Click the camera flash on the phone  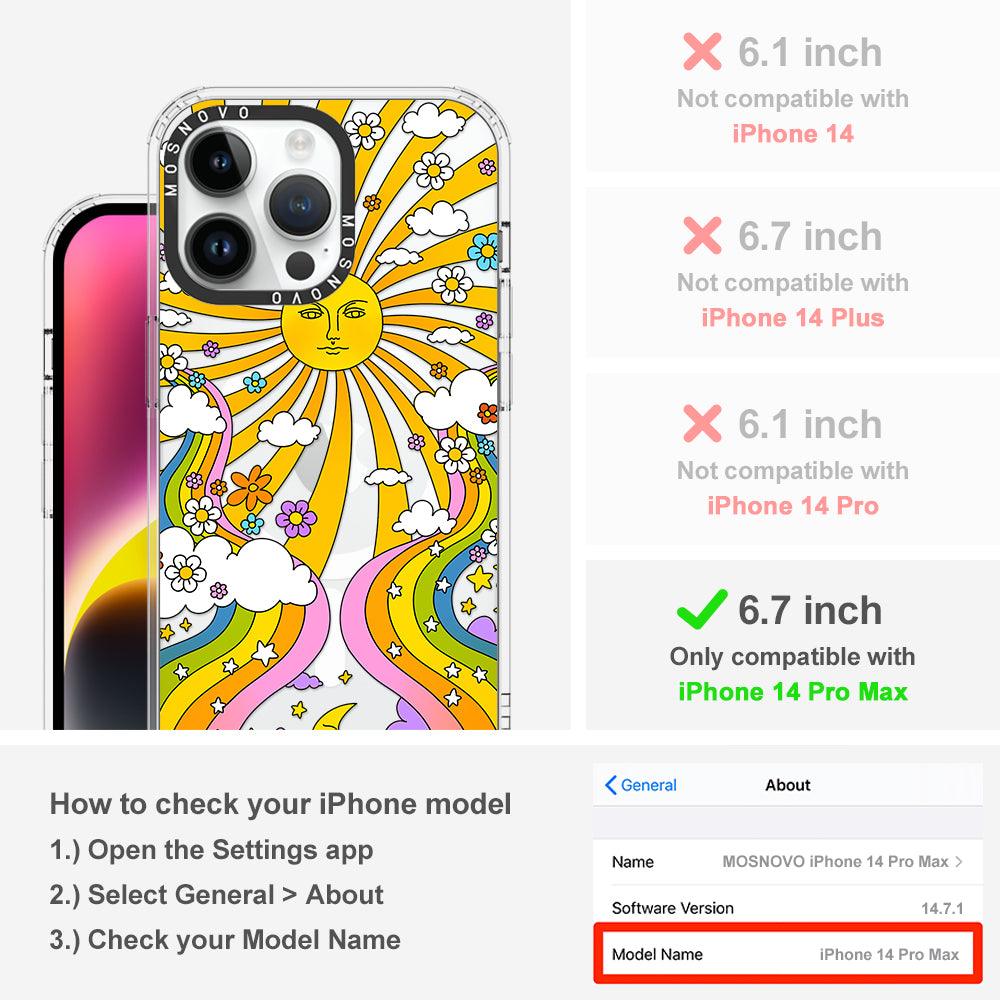299,144
